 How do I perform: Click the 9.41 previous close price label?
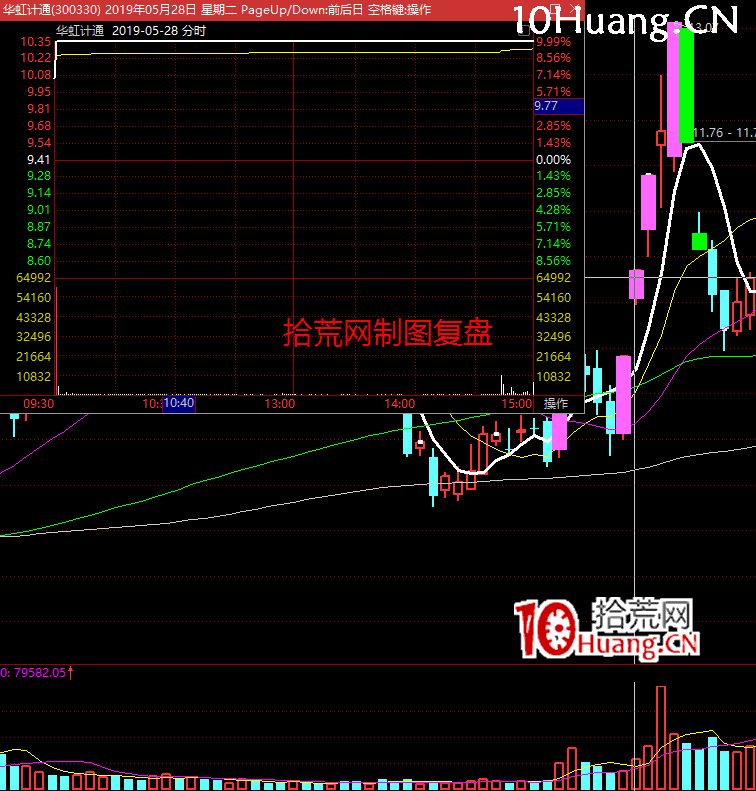tap(39, 160)
